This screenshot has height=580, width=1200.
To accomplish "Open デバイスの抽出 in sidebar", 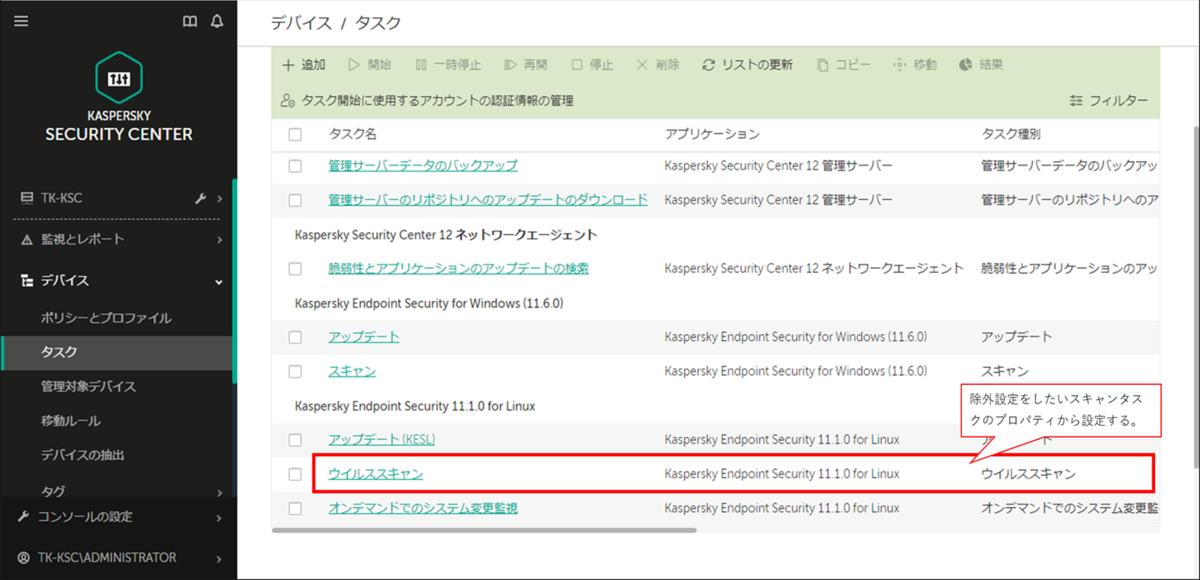I will (x=82, y=455).
